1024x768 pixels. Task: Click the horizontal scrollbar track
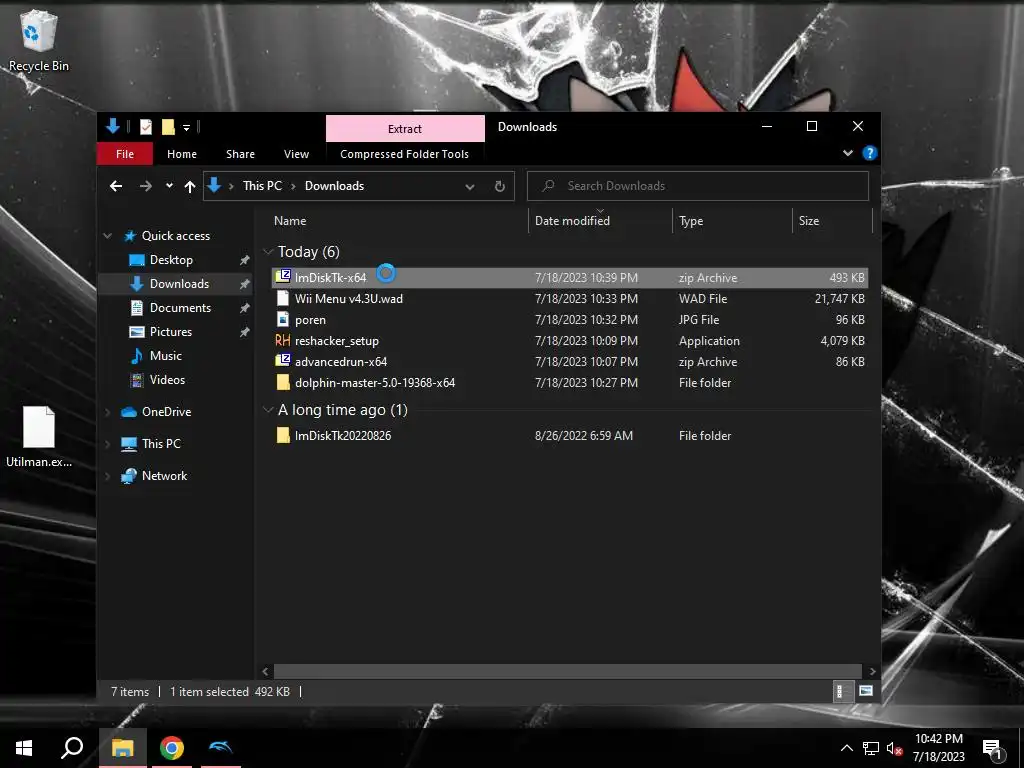pyautogui.click(x=568, y=671)
